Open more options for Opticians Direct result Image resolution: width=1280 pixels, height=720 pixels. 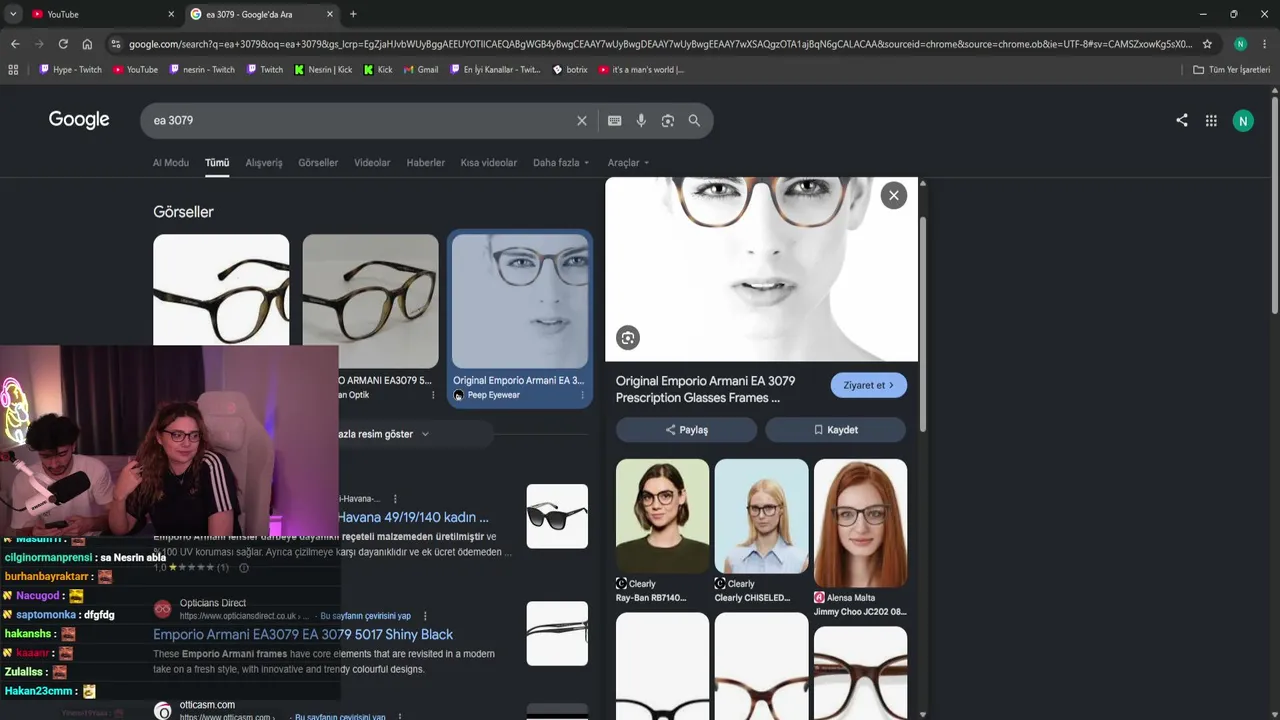(425, 616)
